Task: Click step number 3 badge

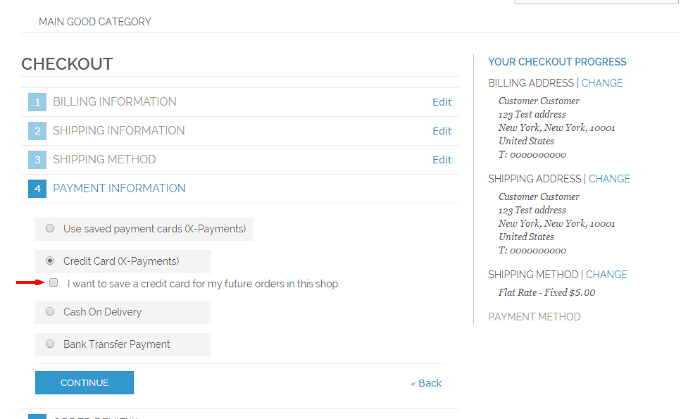Action: point(37,160)
